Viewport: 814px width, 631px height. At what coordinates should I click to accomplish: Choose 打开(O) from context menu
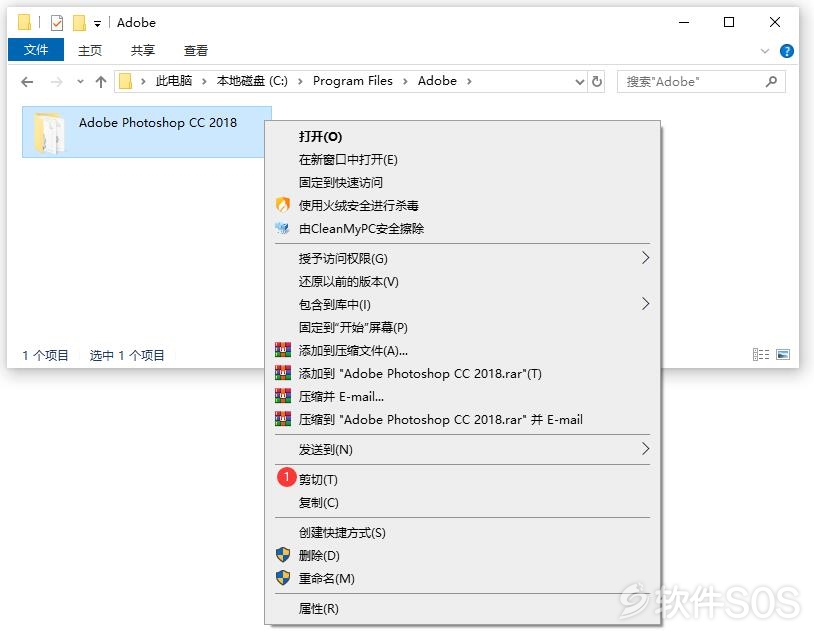click(x=462, y=137)
